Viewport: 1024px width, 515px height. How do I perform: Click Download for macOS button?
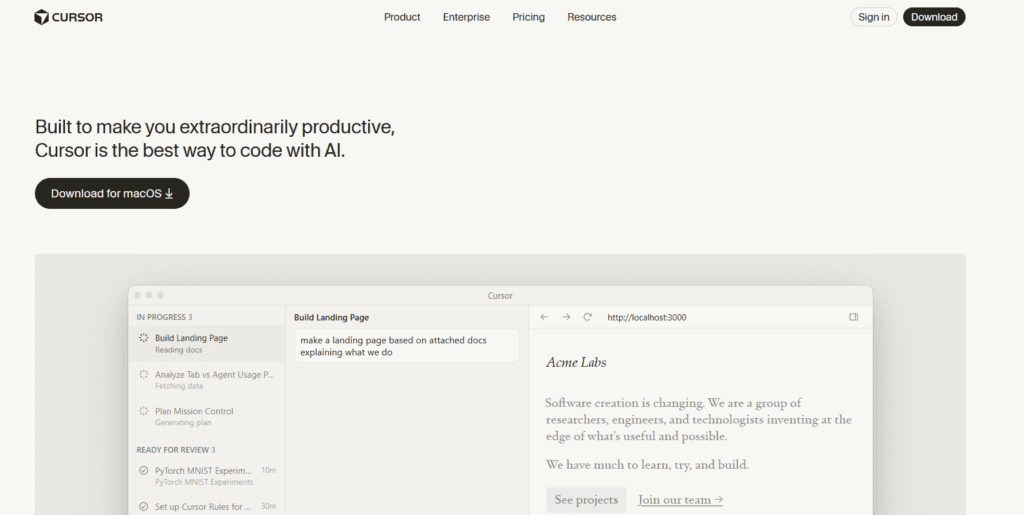pyautogui.click(x=112, y=193)
